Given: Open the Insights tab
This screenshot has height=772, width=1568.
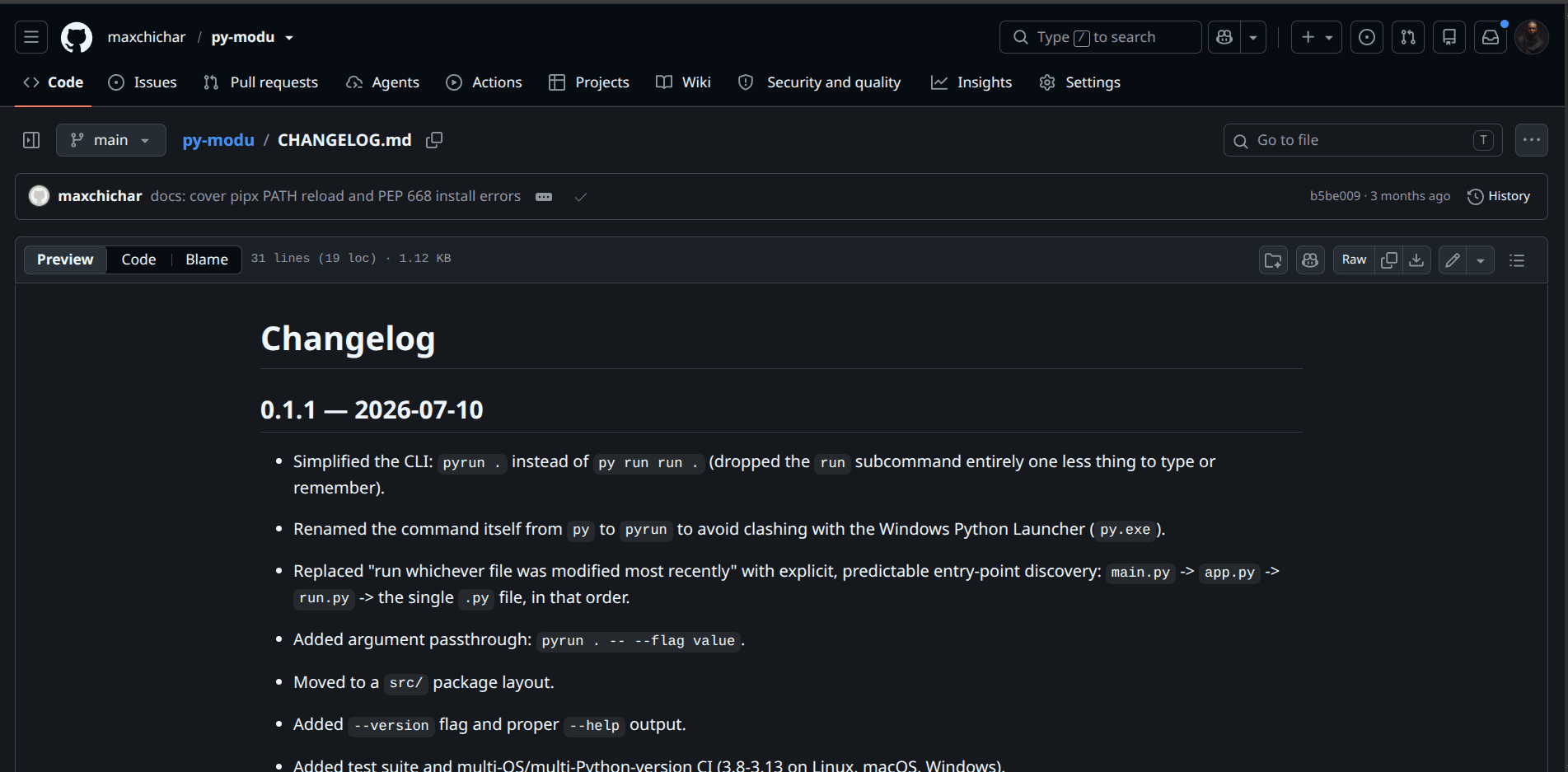Looking at the screenshot, I should pyautogui.click(x=971, y=82).
